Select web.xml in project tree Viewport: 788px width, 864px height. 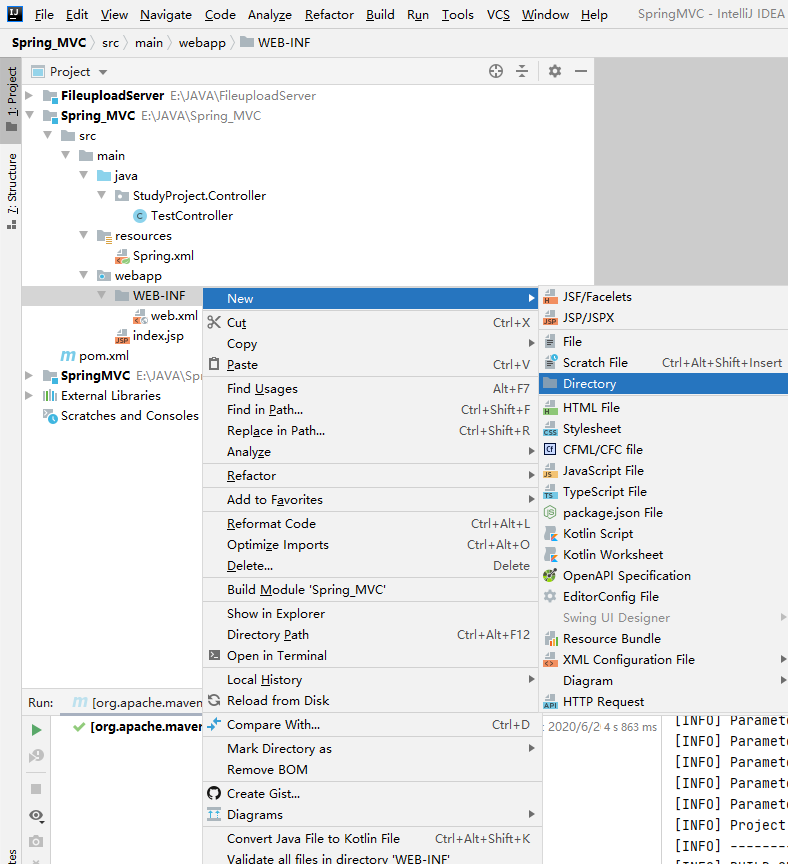[x=174, y=316]
